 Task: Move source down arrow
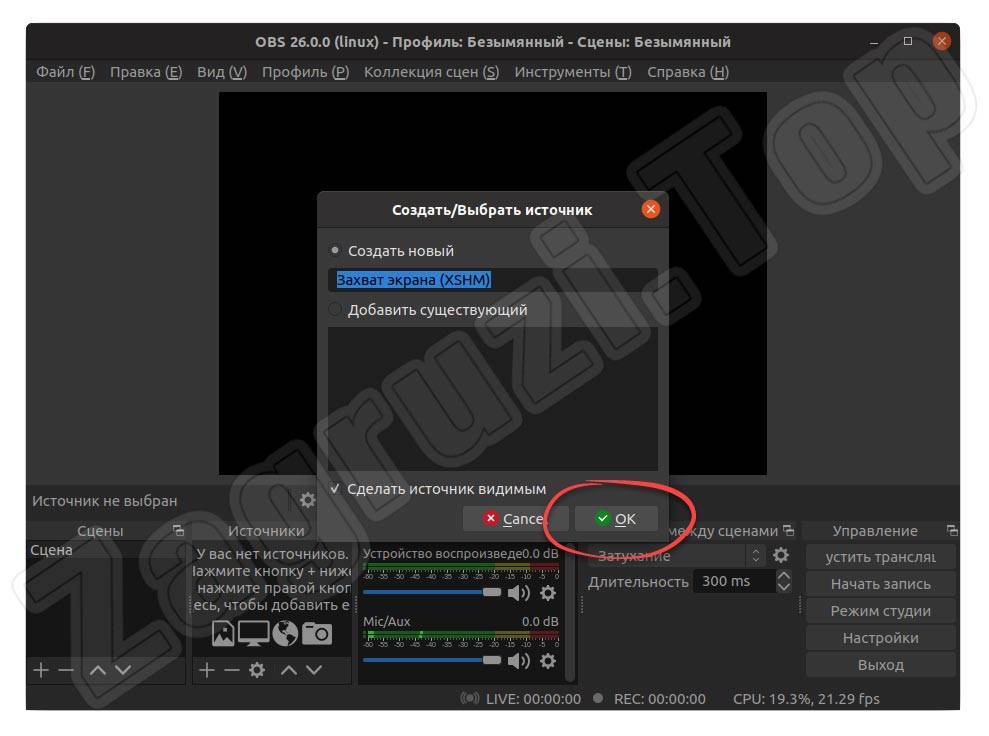[314, 670]
